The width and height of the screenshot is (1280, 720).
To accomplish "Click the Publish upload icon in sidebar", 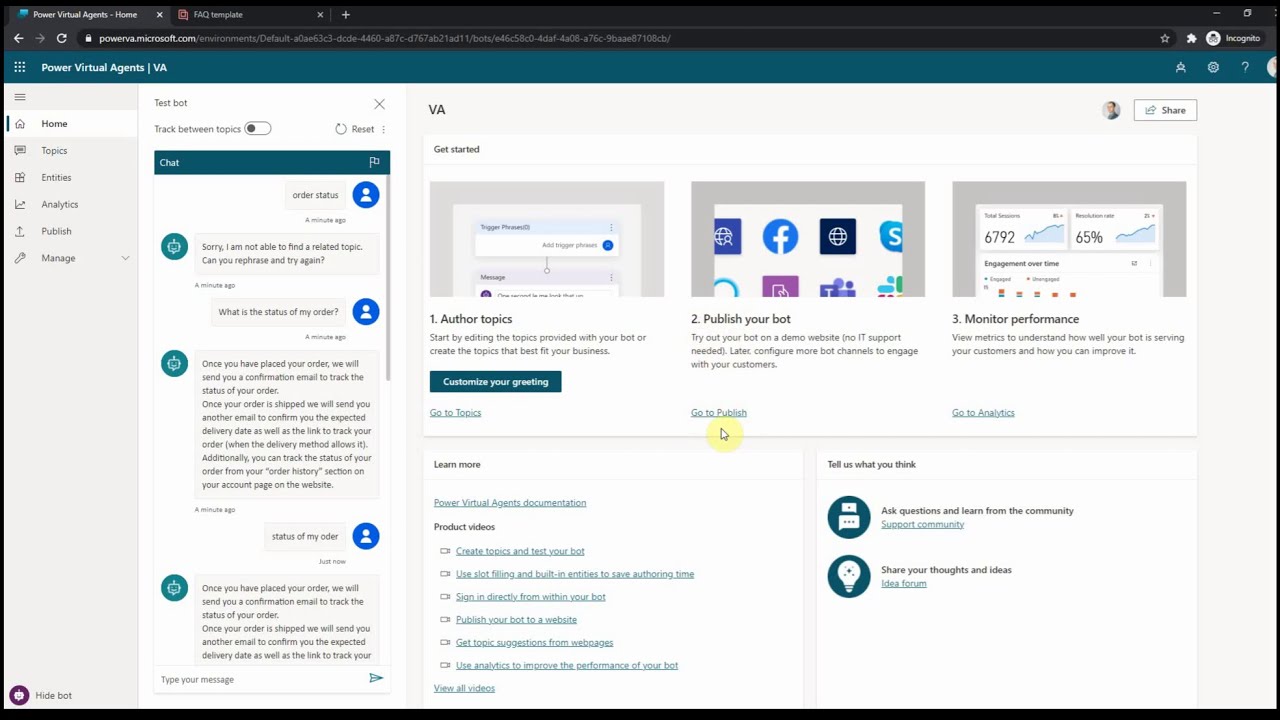I will tap(20, 231).
